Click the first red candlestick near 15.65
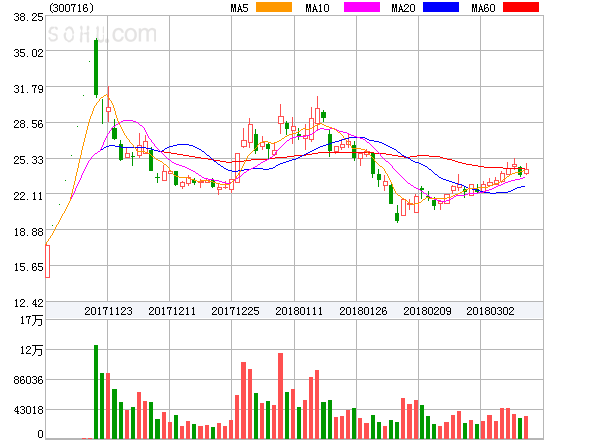The width and height of the screenshot is (600, 440). coord(47,261)
